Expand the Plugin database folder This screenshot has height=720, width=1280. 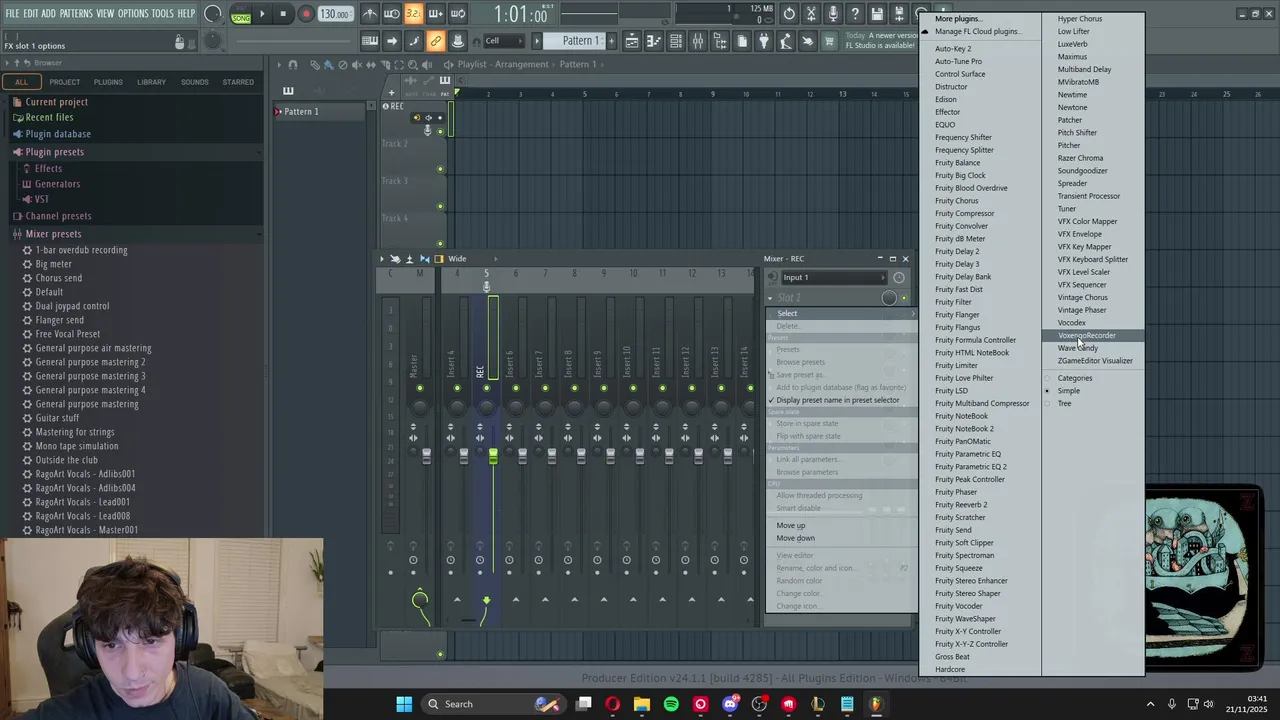(x=58, y=134)
